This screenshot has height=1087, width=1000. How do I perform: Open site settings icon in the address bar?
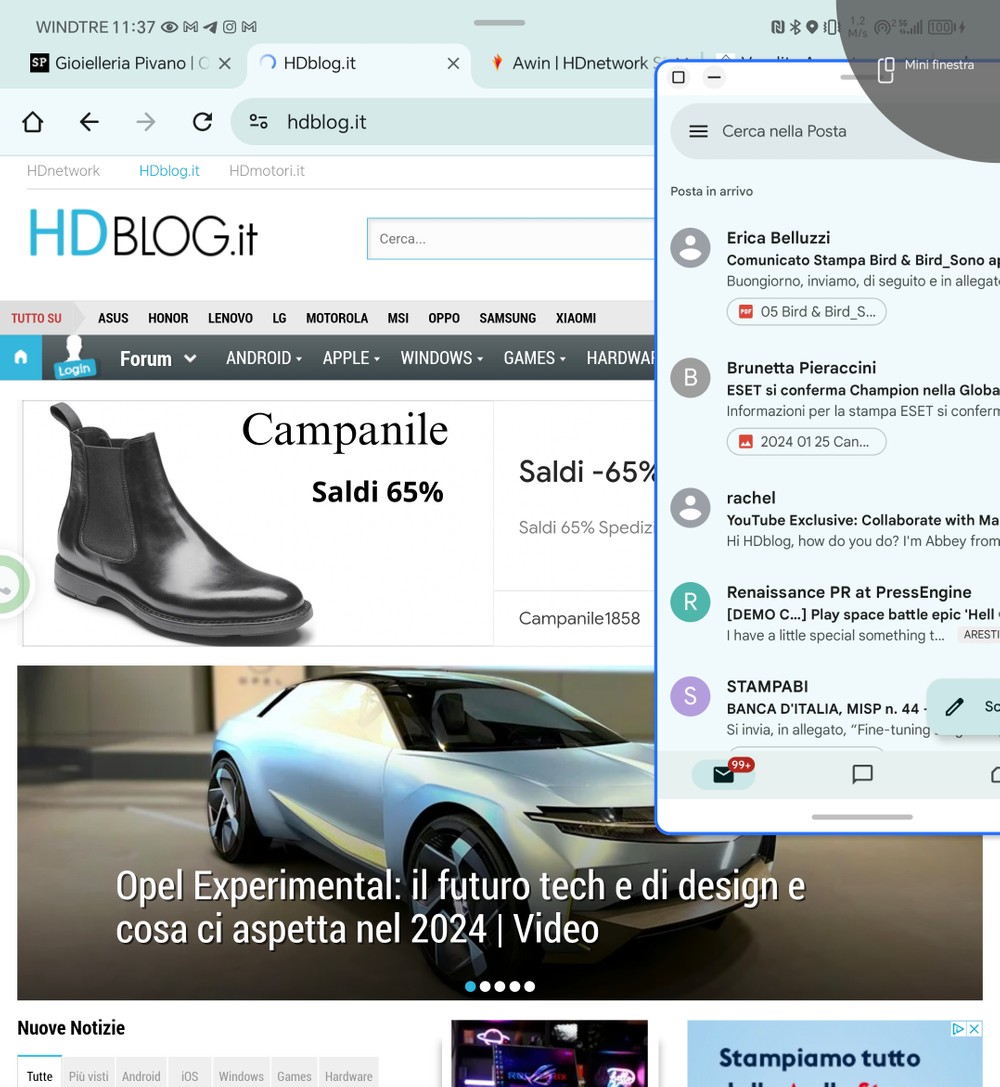tap(258, 122)
